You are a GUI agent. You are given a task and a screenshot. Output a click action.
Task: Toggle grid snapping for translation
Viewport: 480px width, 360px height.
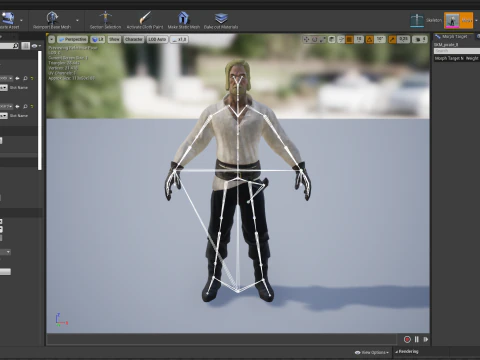(349, 39)
